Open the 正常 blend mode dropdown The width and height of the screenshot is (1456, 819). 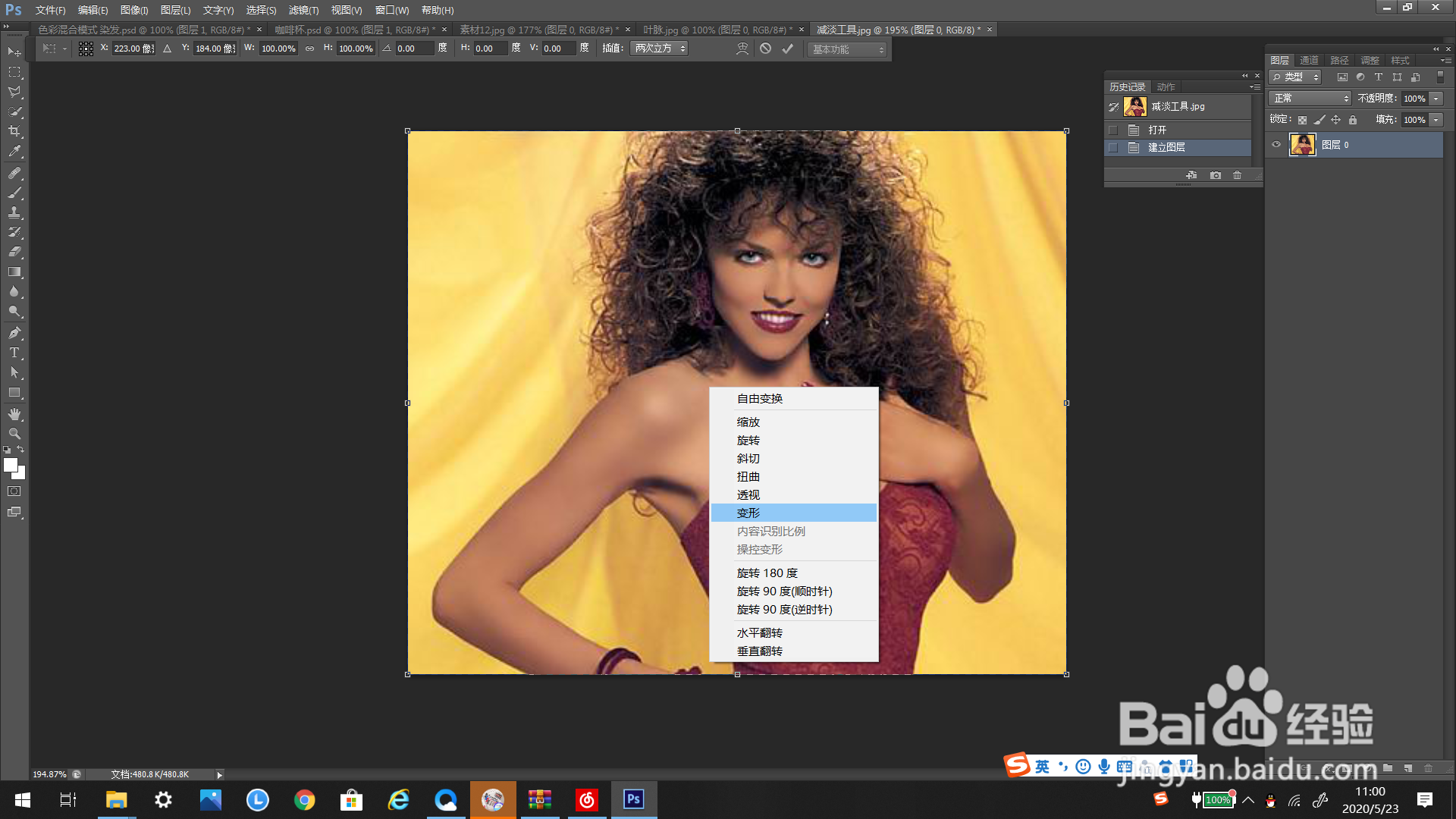tap(1310, 99)
